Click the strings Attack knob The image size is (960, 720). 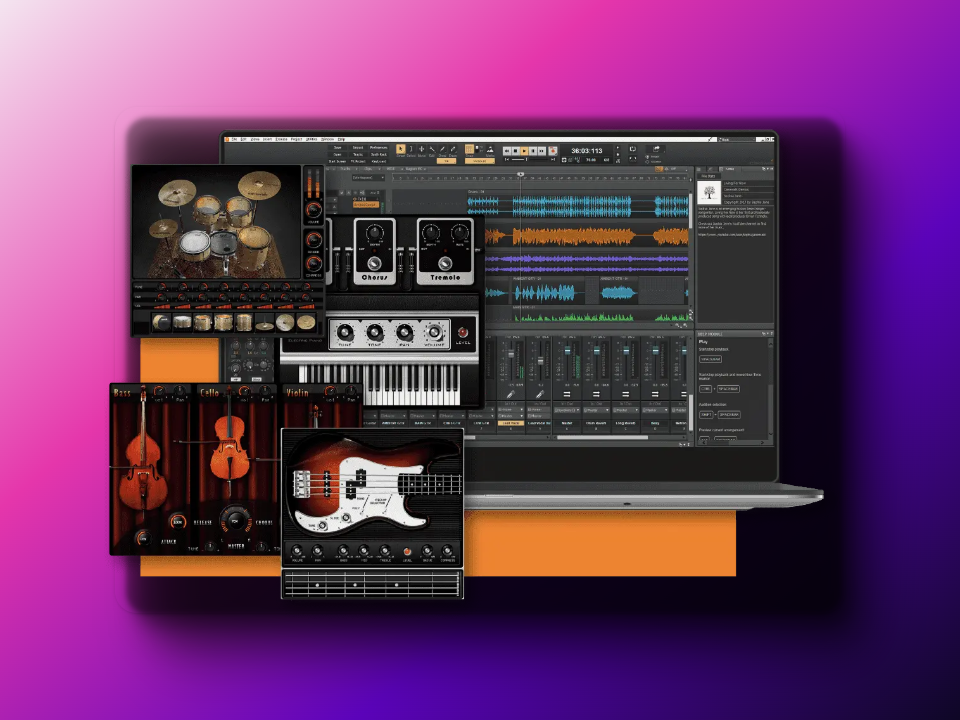[x=143, y=538]
